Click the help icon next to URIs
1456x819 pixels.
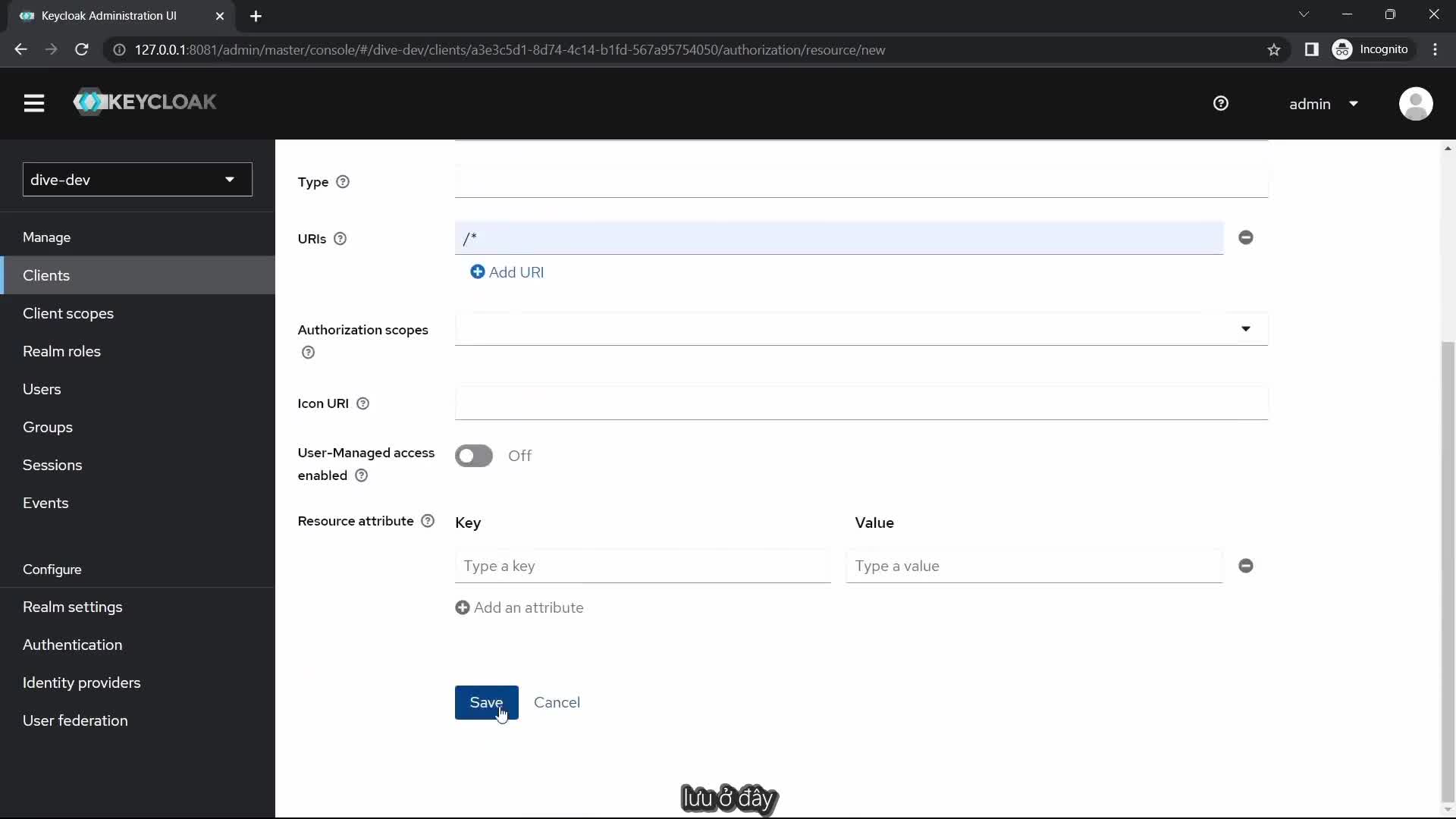pyautogui.click(x=340, y=239)
